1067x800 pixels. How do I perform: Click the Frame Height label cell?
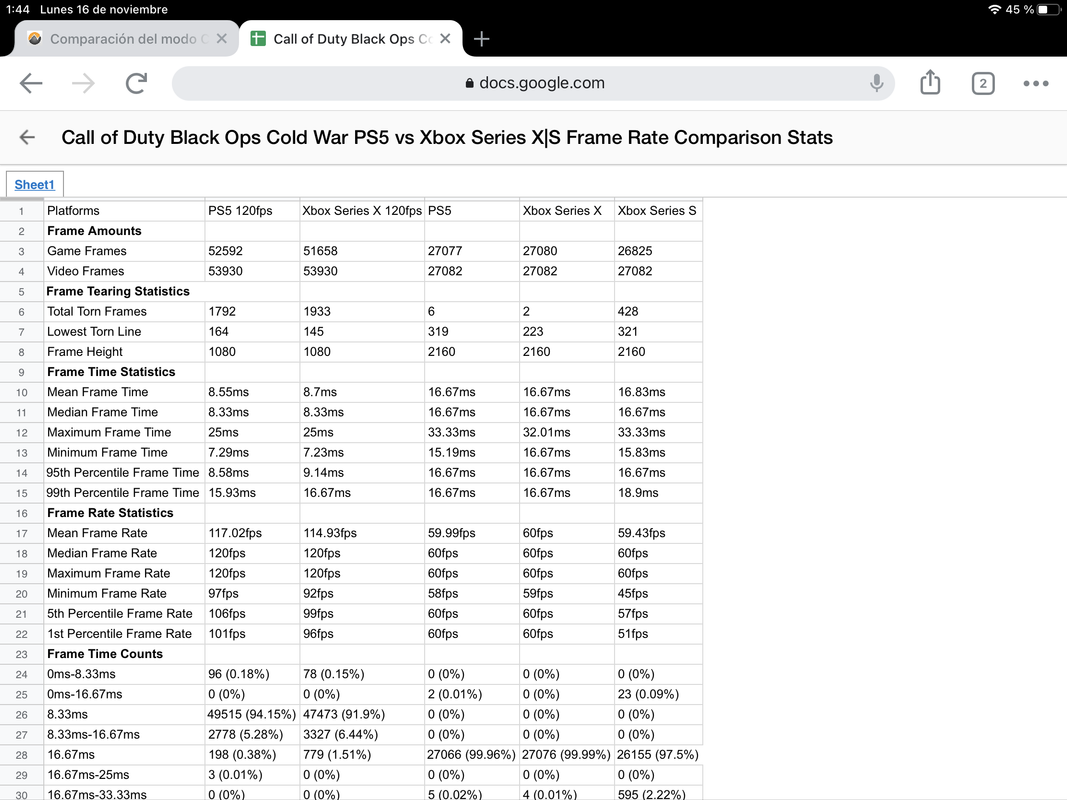[124, 352]
